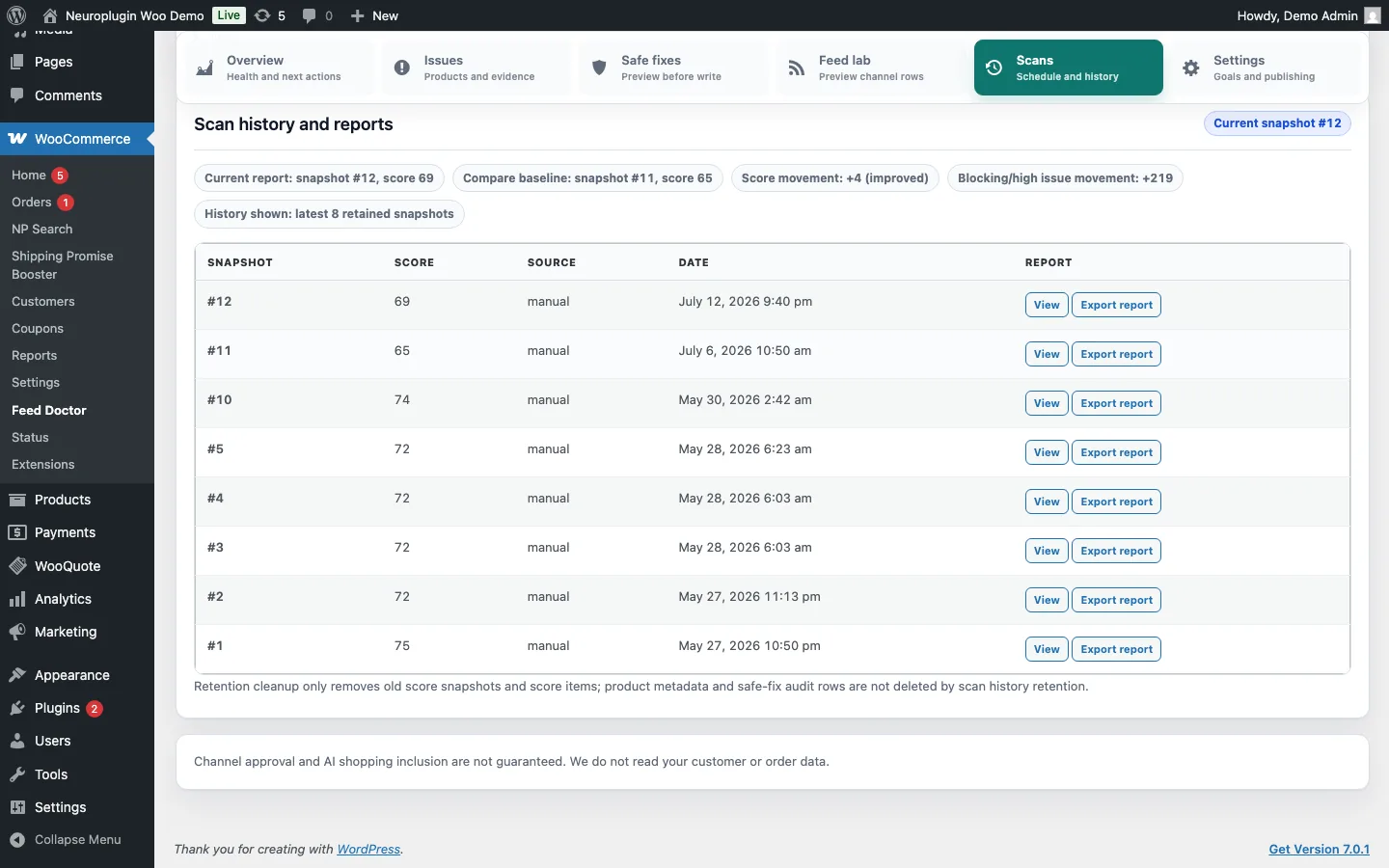Click the Scans history clock icon
1389x868 pixels.
[x=994, y=68]
